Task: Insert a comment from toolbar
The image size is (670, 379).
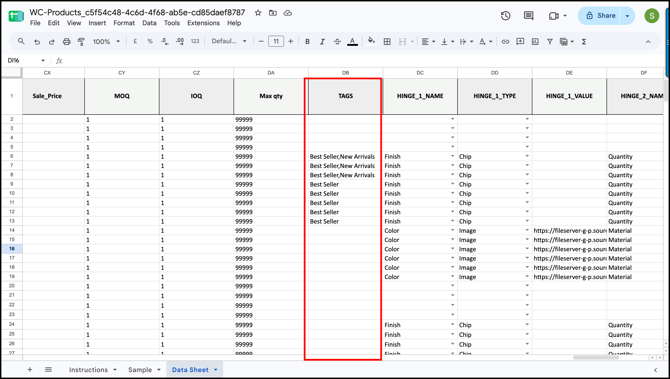Action: click(520, 41)
